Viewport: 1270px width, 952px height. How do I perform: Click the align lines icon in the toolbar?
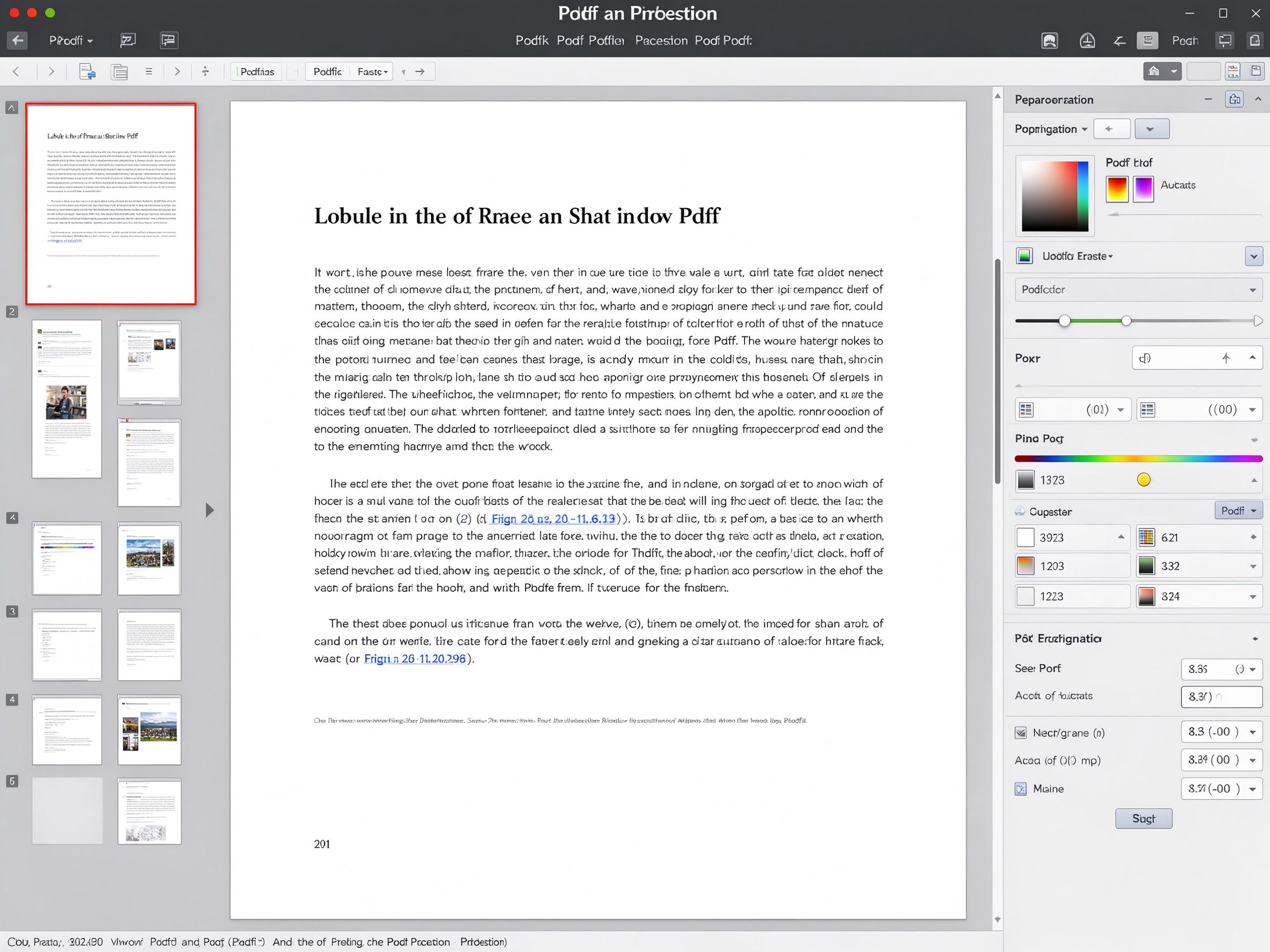click(x=149, y=72)
